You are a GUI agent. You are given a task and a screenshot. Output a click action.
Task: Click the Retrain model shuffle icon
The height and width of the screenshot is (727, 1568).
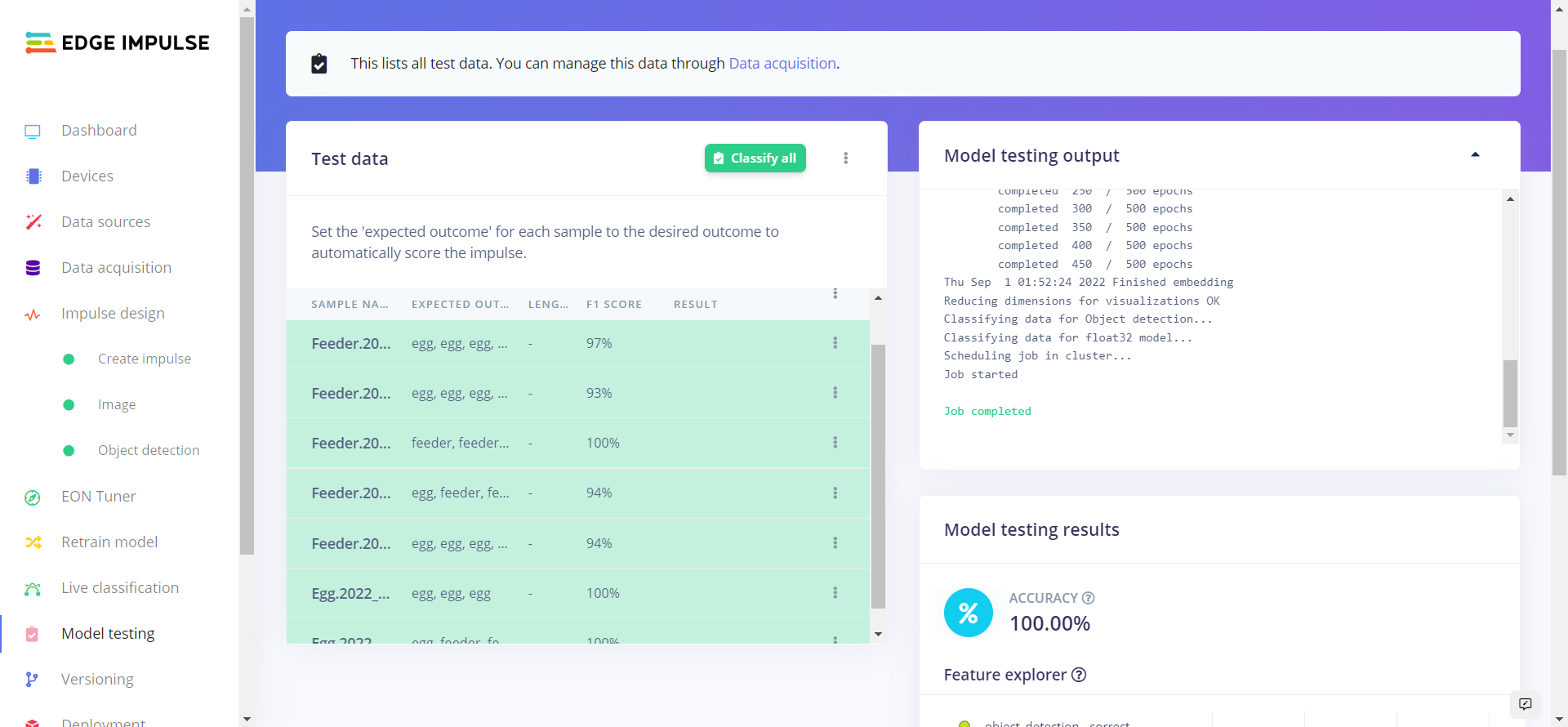click(x=33, y=542)
